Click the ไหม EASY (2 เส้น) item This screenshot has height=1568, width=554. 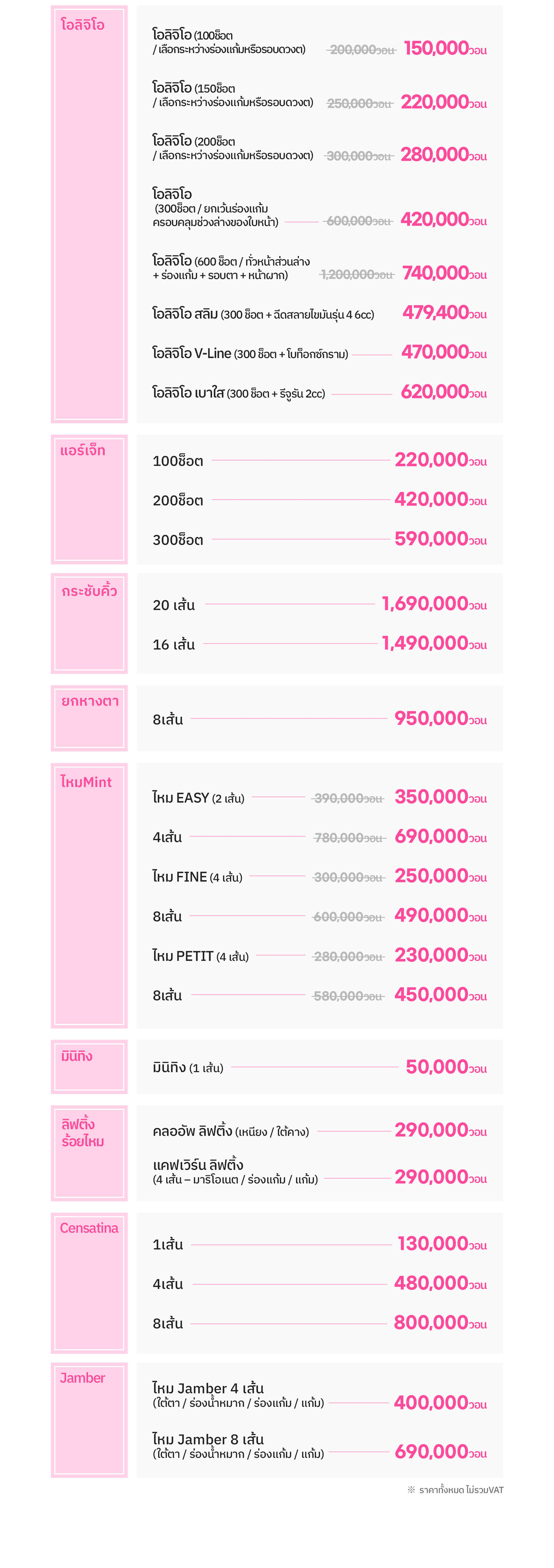coord(198,798)
